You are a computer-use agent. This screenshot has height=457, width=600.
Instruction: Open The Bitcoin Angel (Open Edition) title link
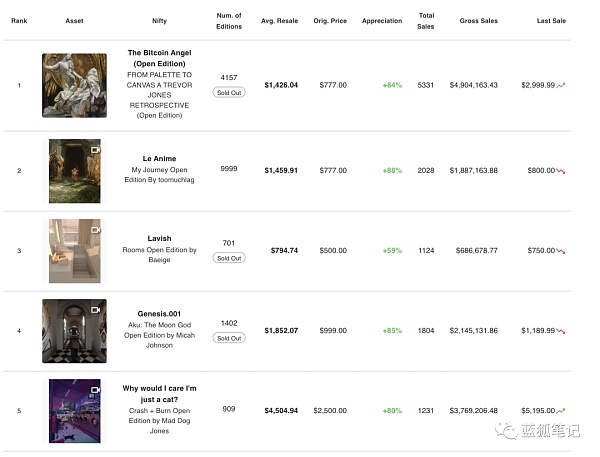[x=159, y=58]
